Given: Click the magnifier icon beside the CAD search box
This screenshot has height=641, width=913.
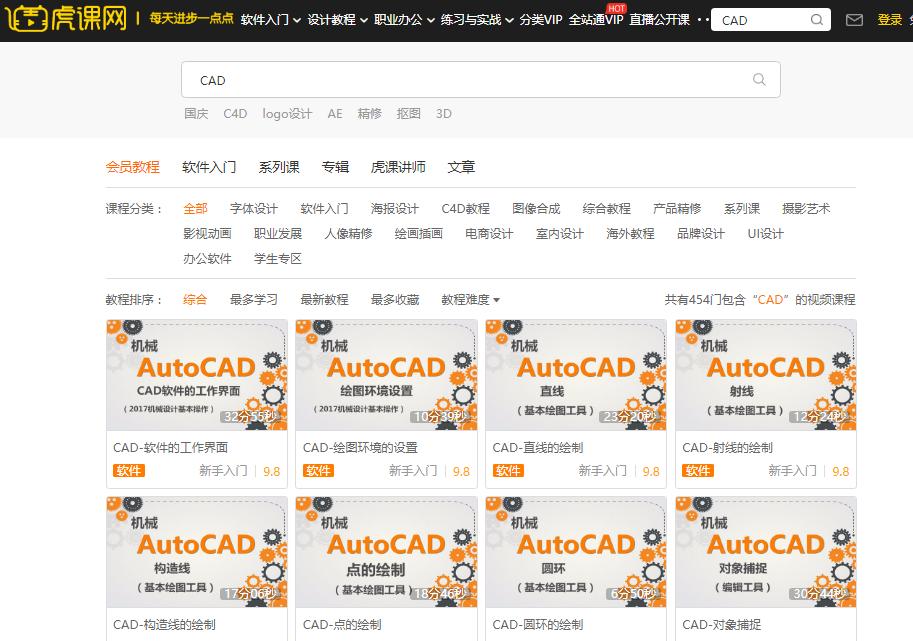Looking at the screenshot, I should point(757,80).
